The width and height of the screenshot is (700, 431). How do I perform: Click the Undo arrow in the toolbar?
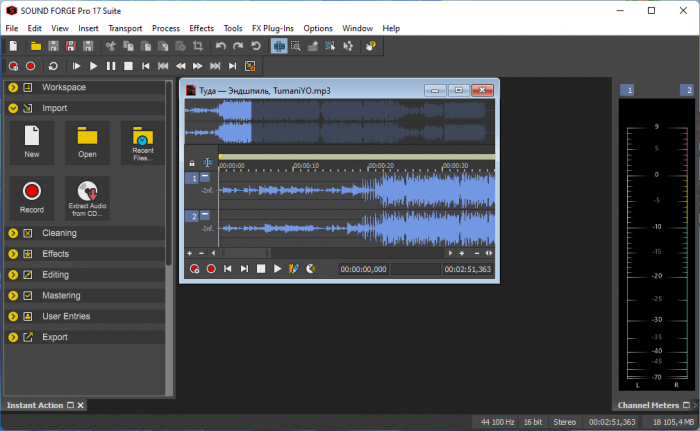[221, 46]
